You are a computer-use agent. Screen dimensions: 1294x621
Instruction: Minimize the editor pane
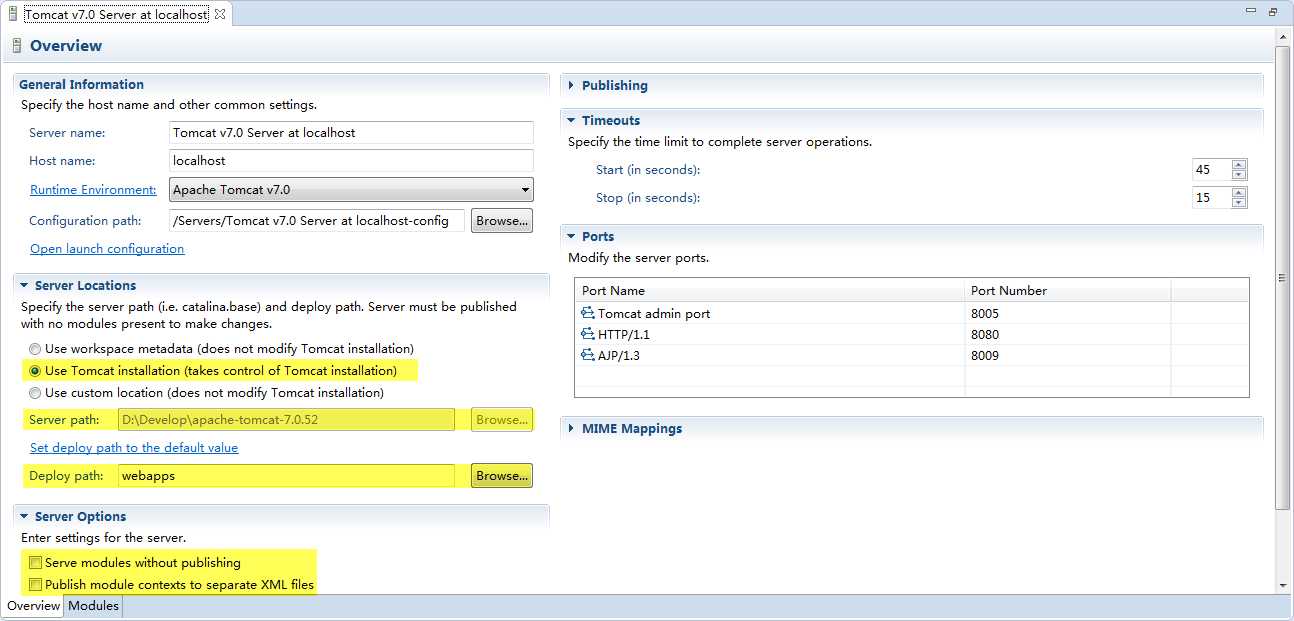[1251, 12]
